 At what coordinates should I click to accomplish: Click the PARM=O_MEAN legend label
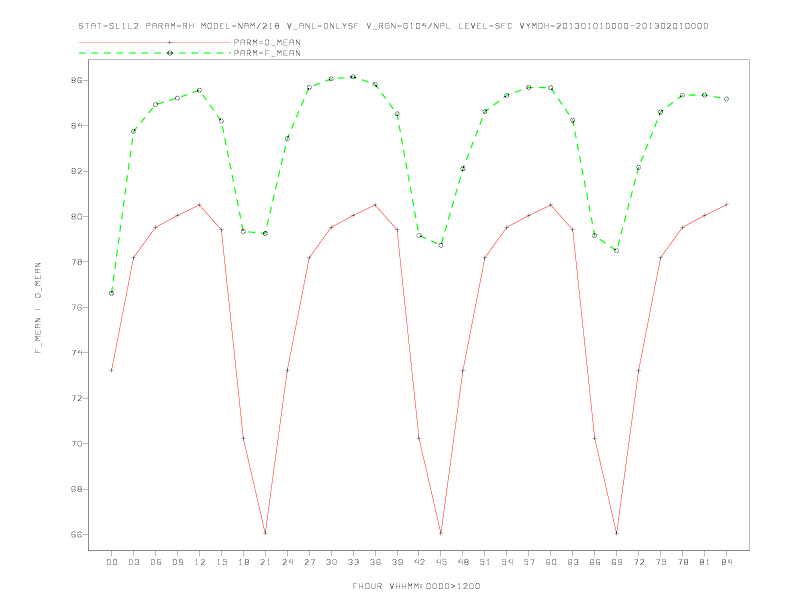click(267, 42)
